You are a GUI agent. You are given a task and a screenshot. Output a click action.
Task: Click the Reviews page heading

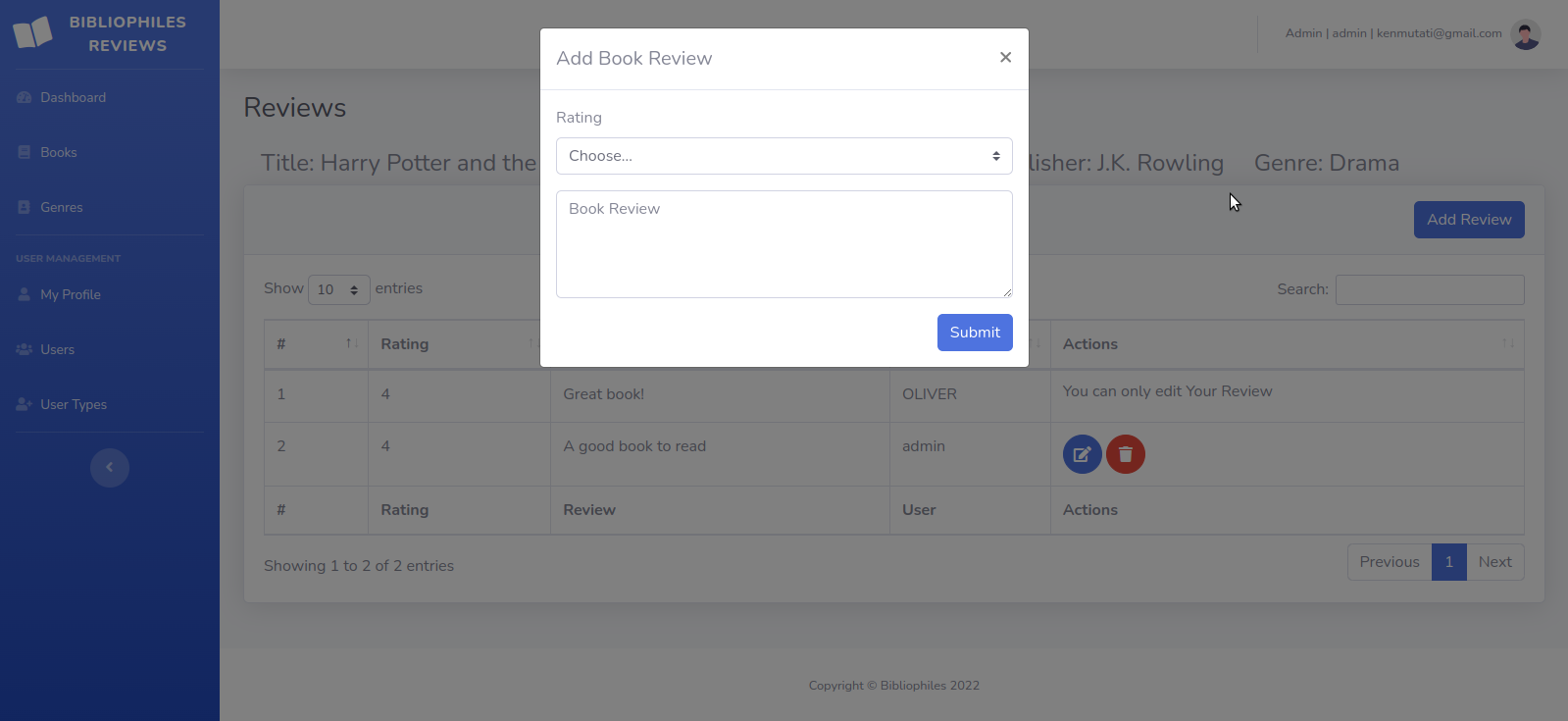pyautogui.click(x=295, y=108)
